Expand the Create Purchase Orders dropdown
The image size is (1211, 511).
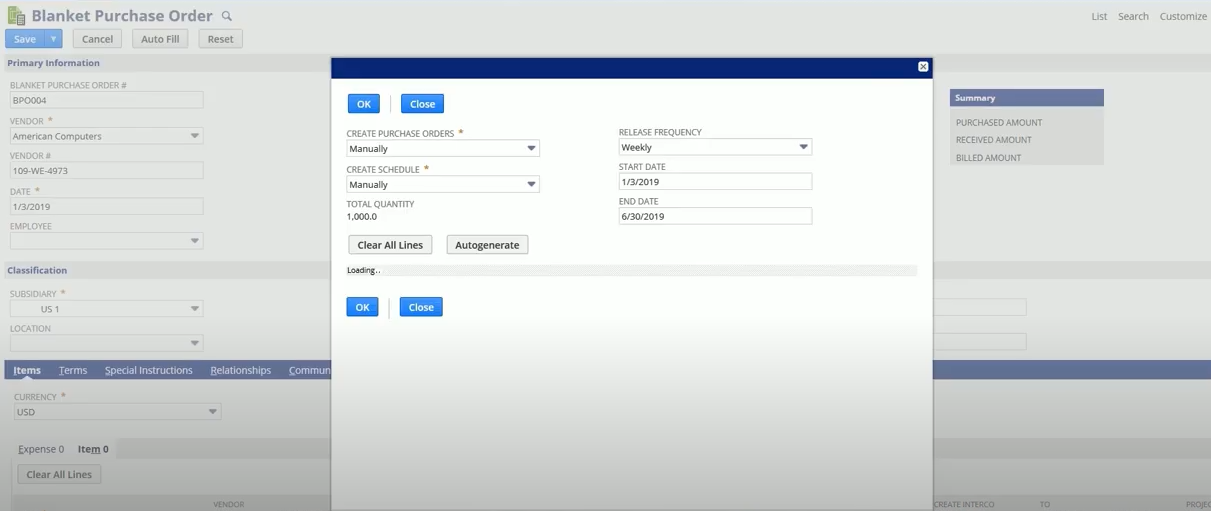point(443,148)
